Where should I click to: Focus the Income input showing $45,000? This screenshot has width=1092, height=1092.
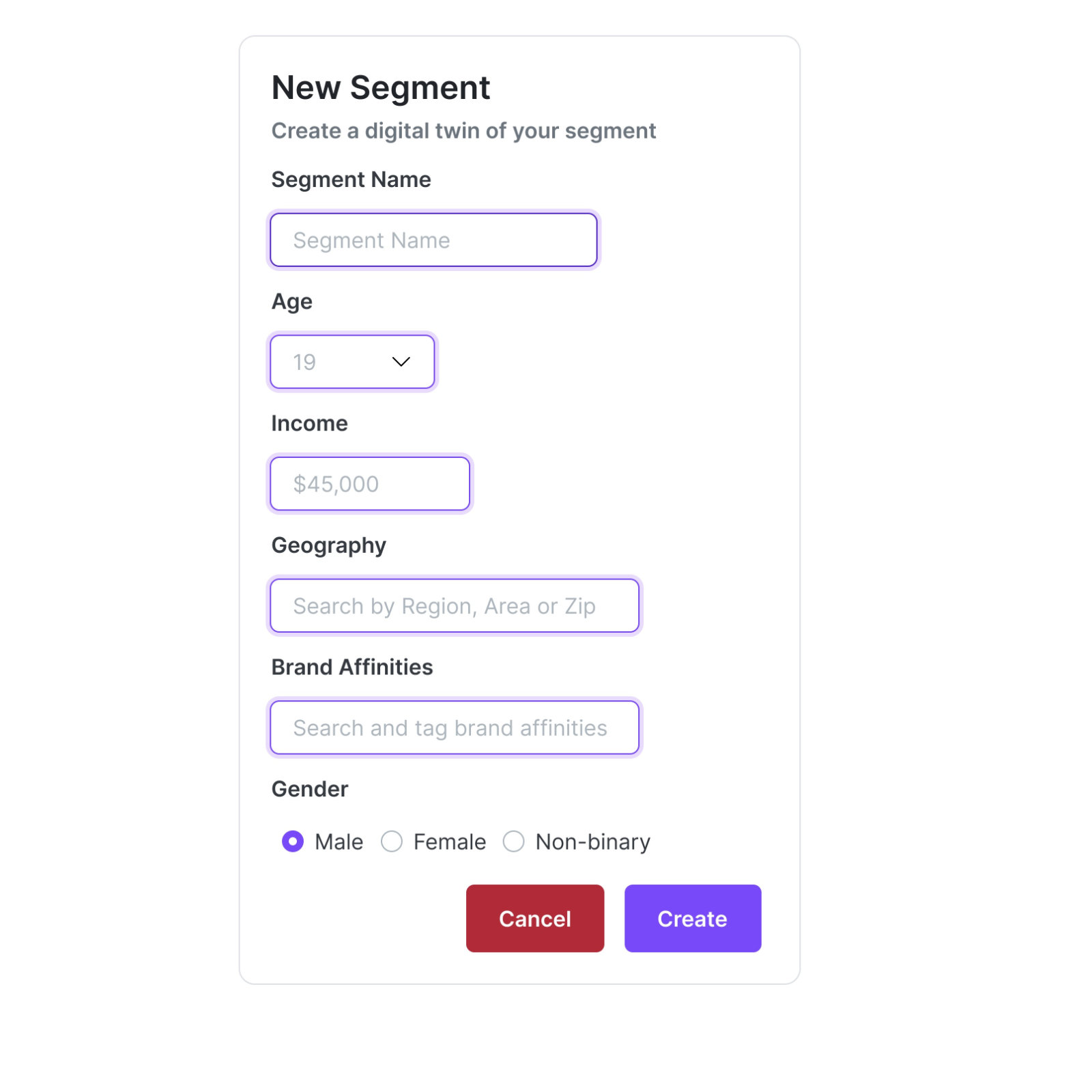tap(369, 483)
